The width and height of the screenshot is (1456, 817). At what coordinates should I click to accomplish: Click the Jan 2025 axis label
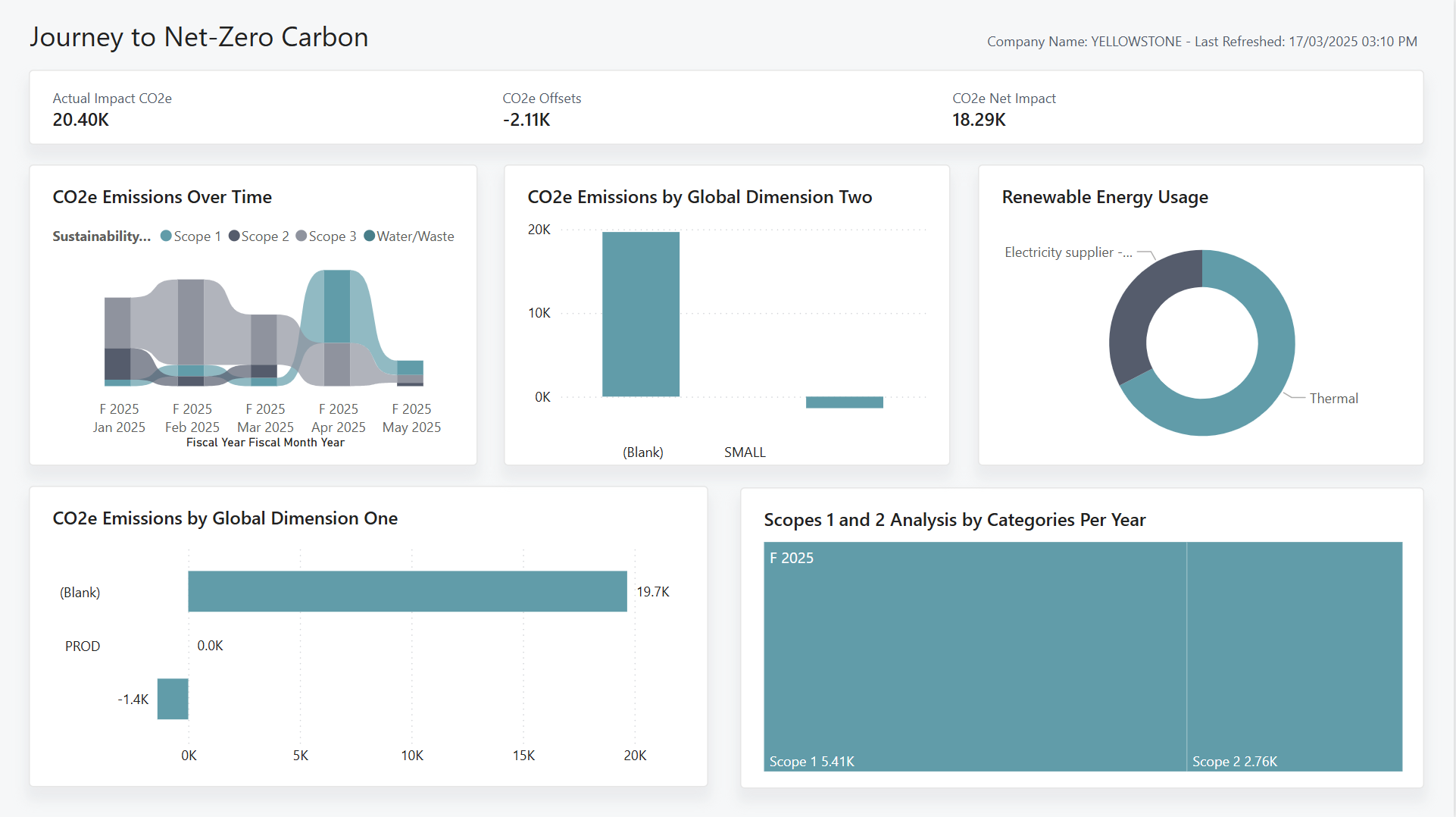(x=119, y=427)
